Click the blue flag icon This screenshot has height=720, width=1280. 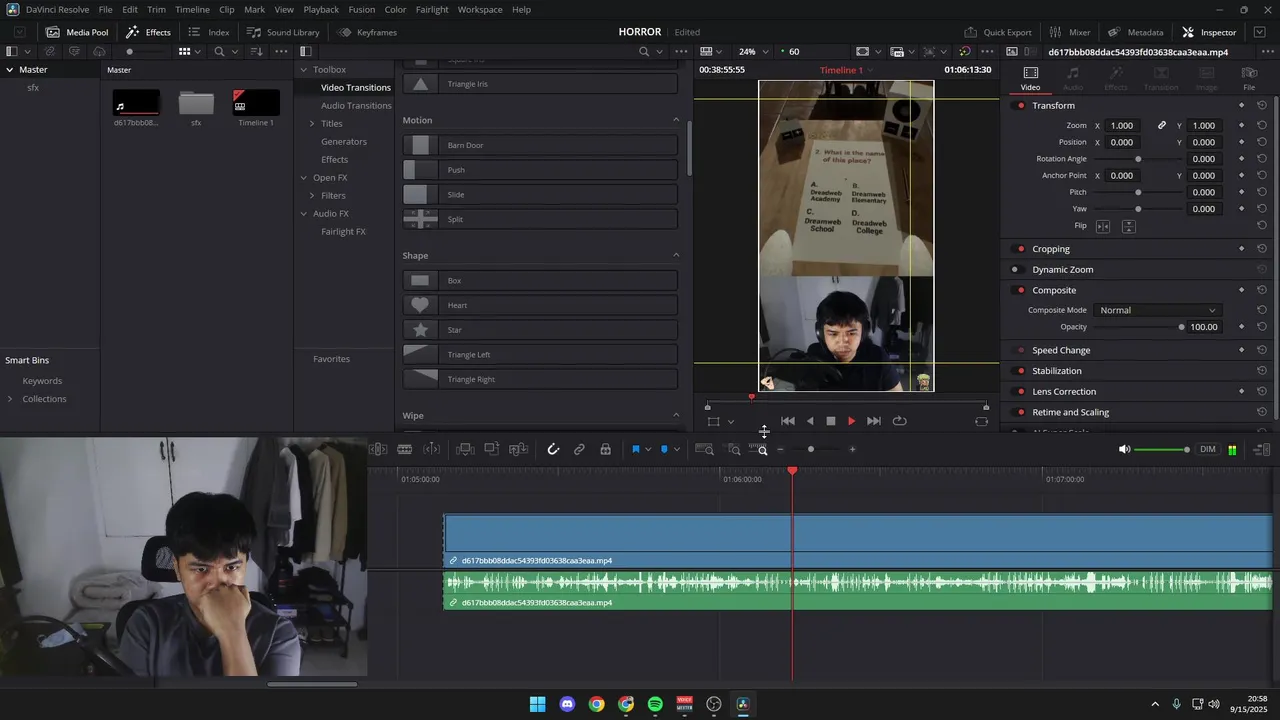pyautogui.click(x=635, y=450)
